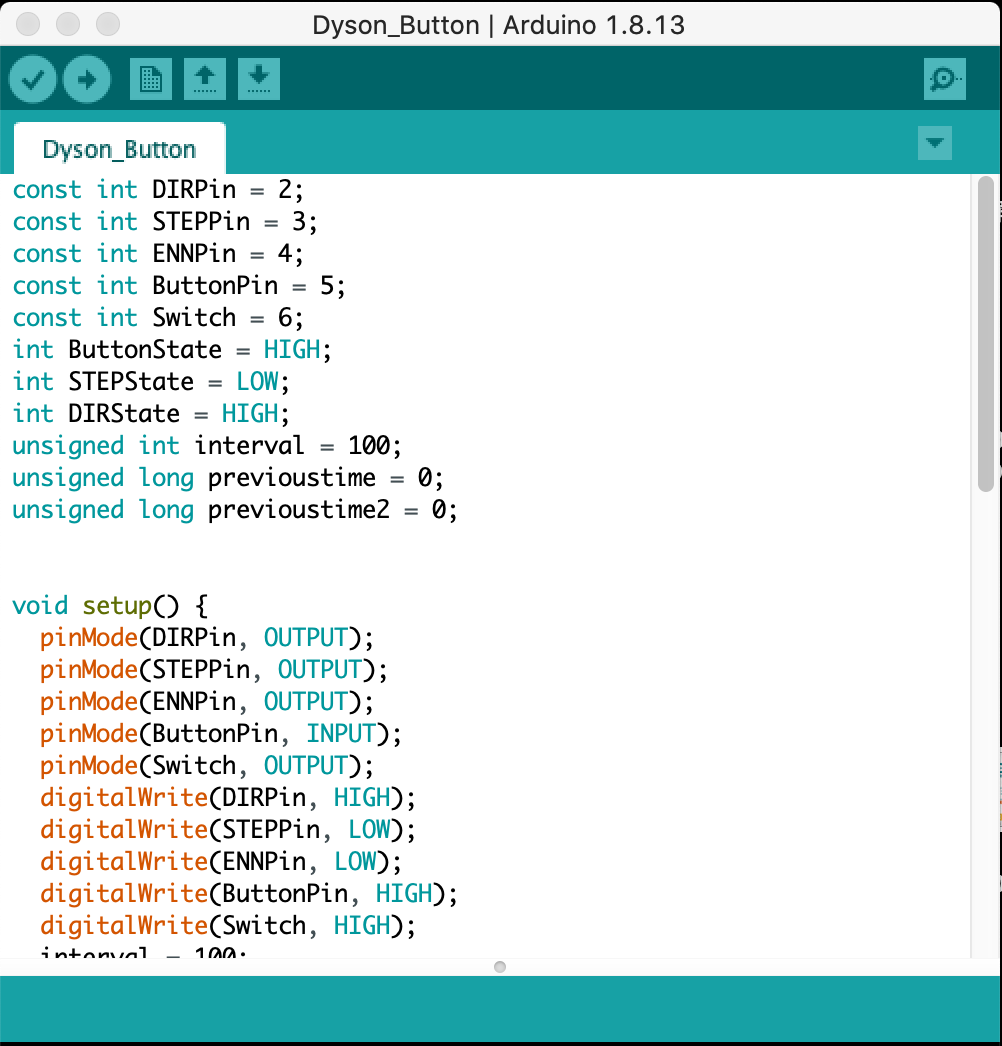Click the line 'unsigned long previoustime = 0;'
This screenshot has height=1046, width=1002.
[228, 478]
